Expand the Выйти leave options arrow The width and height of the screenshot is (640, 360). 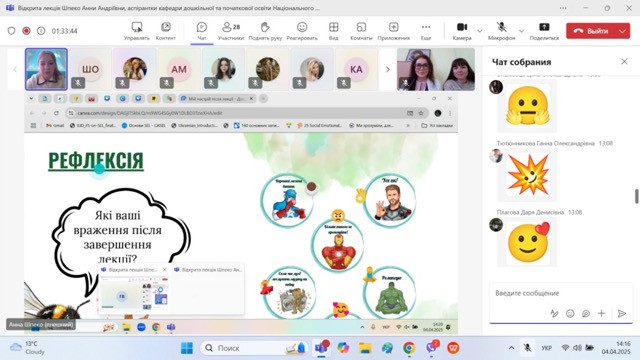(x=622, y=31)
